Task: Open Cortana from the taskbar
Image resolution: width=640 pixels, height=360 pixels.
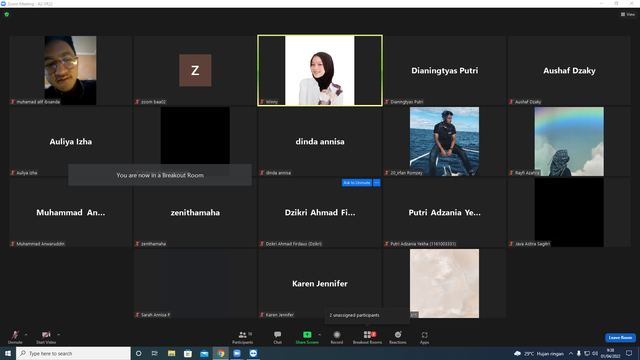Action: pyautogui.click(x=138, y=353)
